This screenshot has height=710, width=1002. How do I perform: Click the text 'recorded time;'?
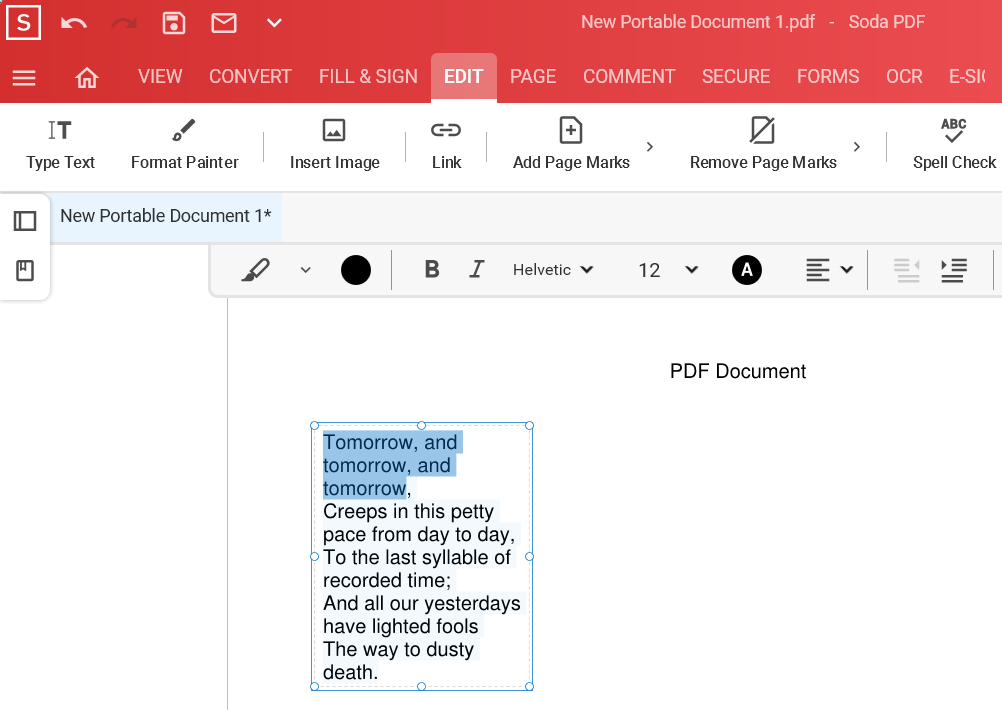(x=387, y=580)
